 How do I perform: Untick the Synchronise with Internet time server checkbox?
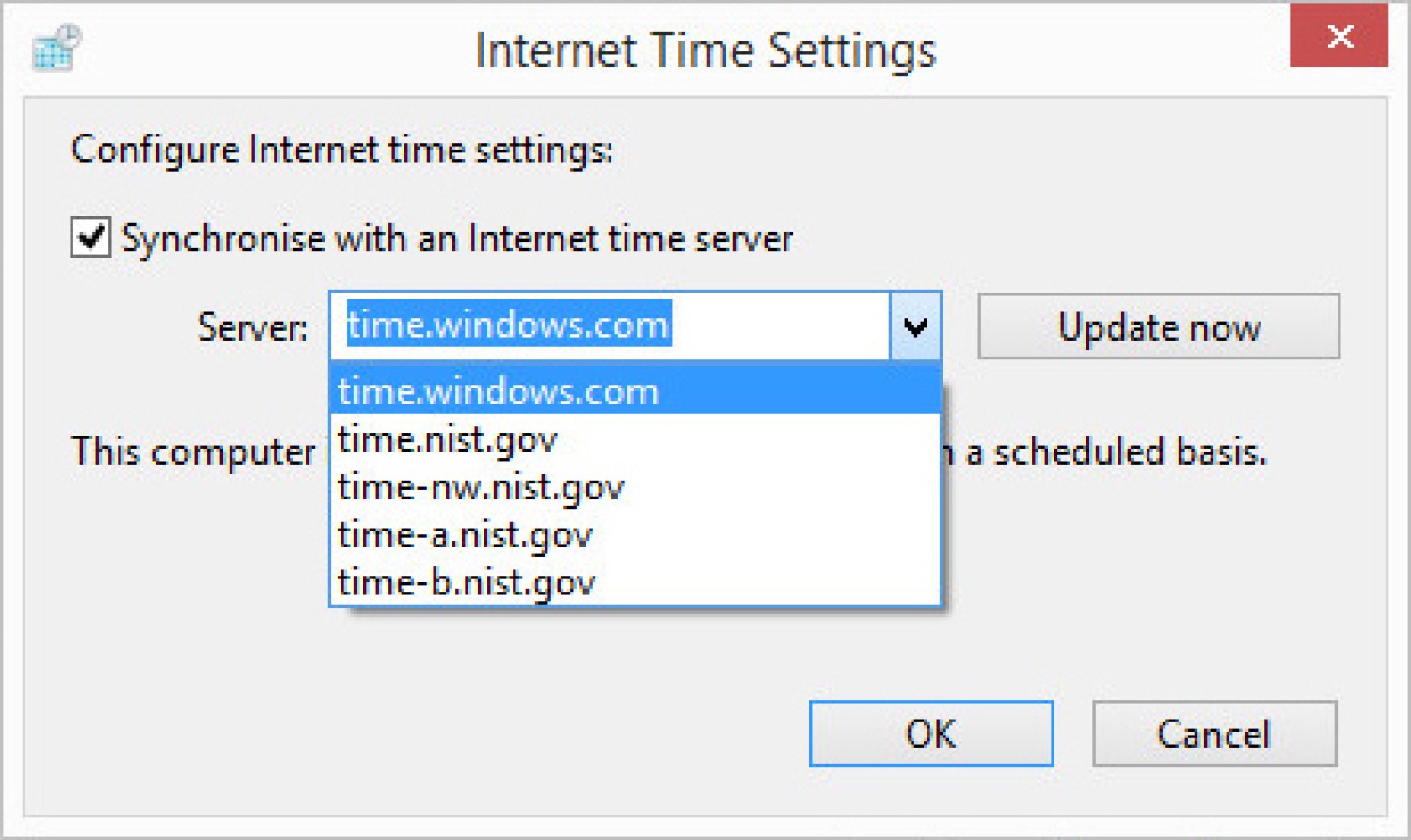coord(90,237)
